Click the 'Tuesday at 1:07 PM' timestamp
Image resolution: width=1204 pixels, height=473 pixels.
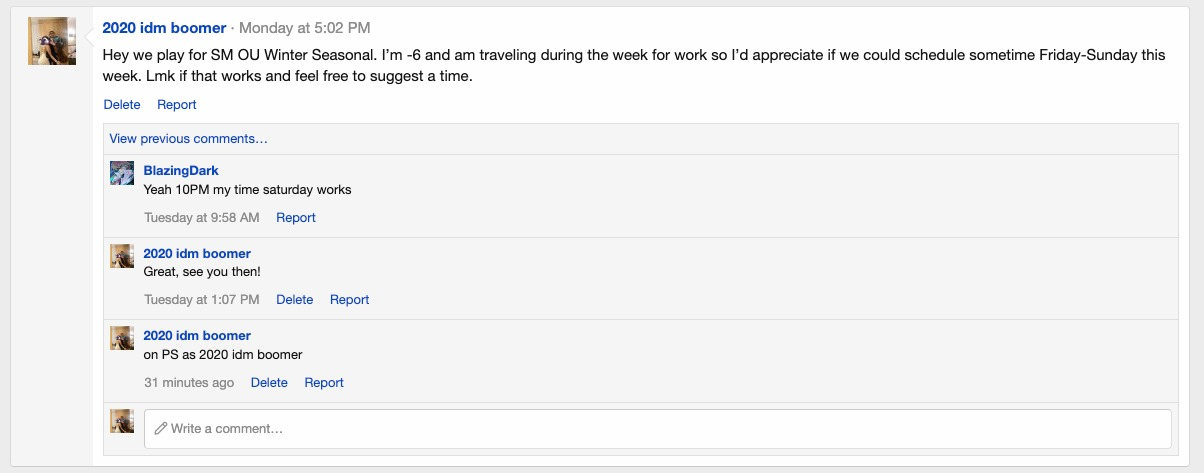[202, 299]
